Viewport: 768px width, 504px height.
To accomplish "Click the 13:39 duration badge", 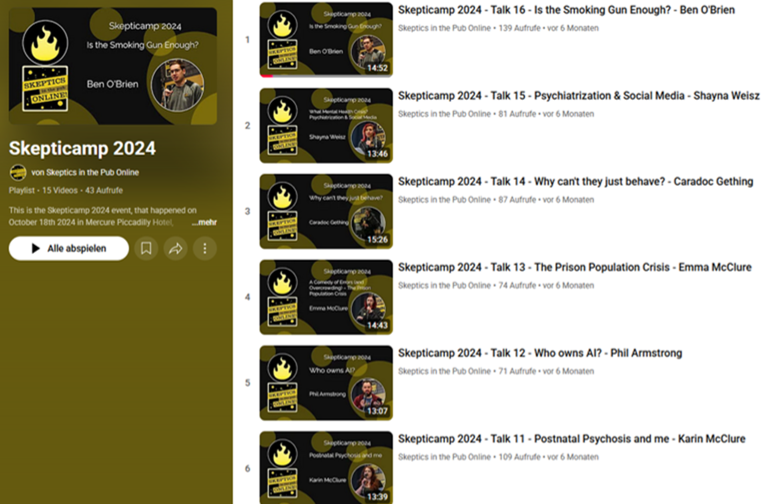I will click(x=377, y=497).
